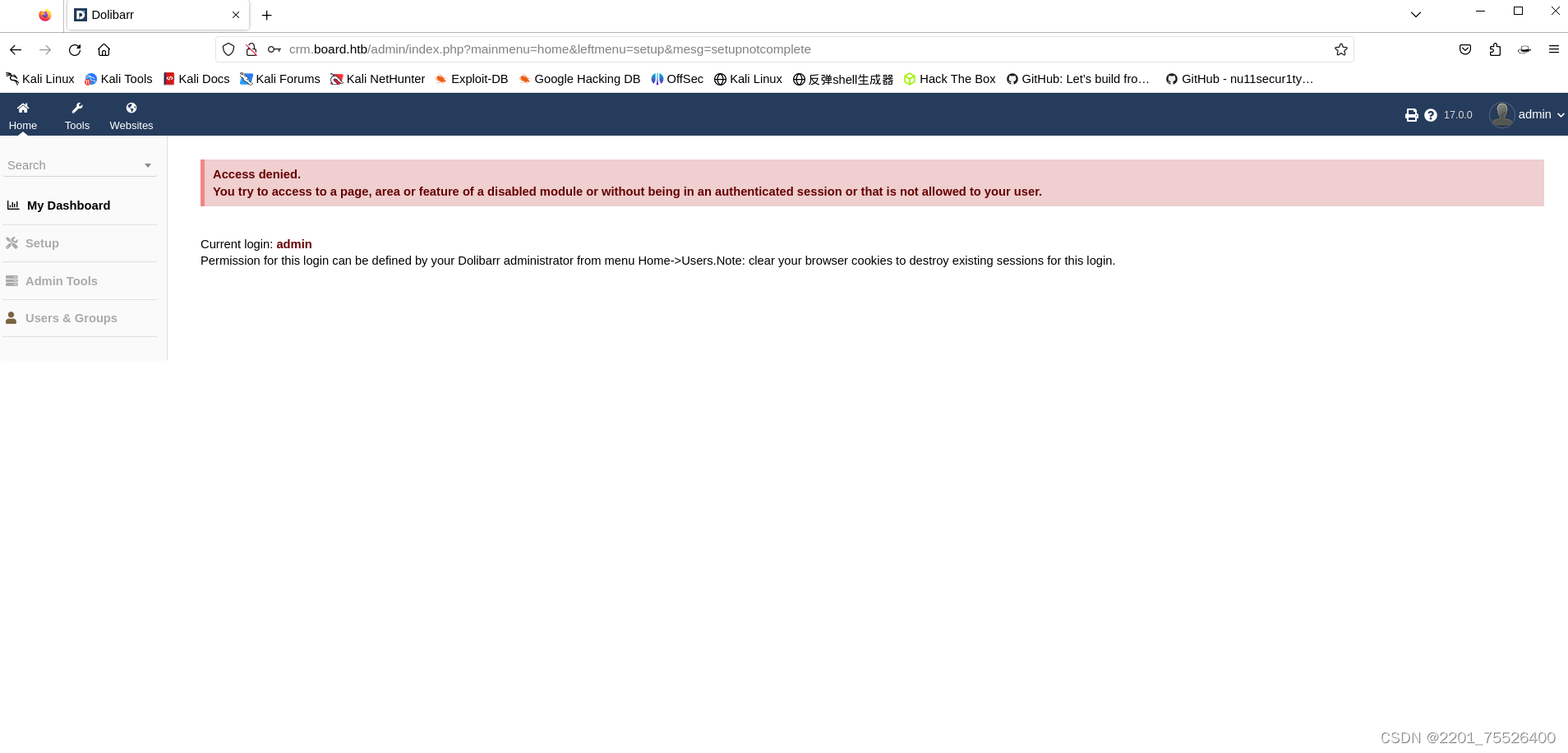Open the globe-icon Kali Linux bookmark

coord(748,79)
